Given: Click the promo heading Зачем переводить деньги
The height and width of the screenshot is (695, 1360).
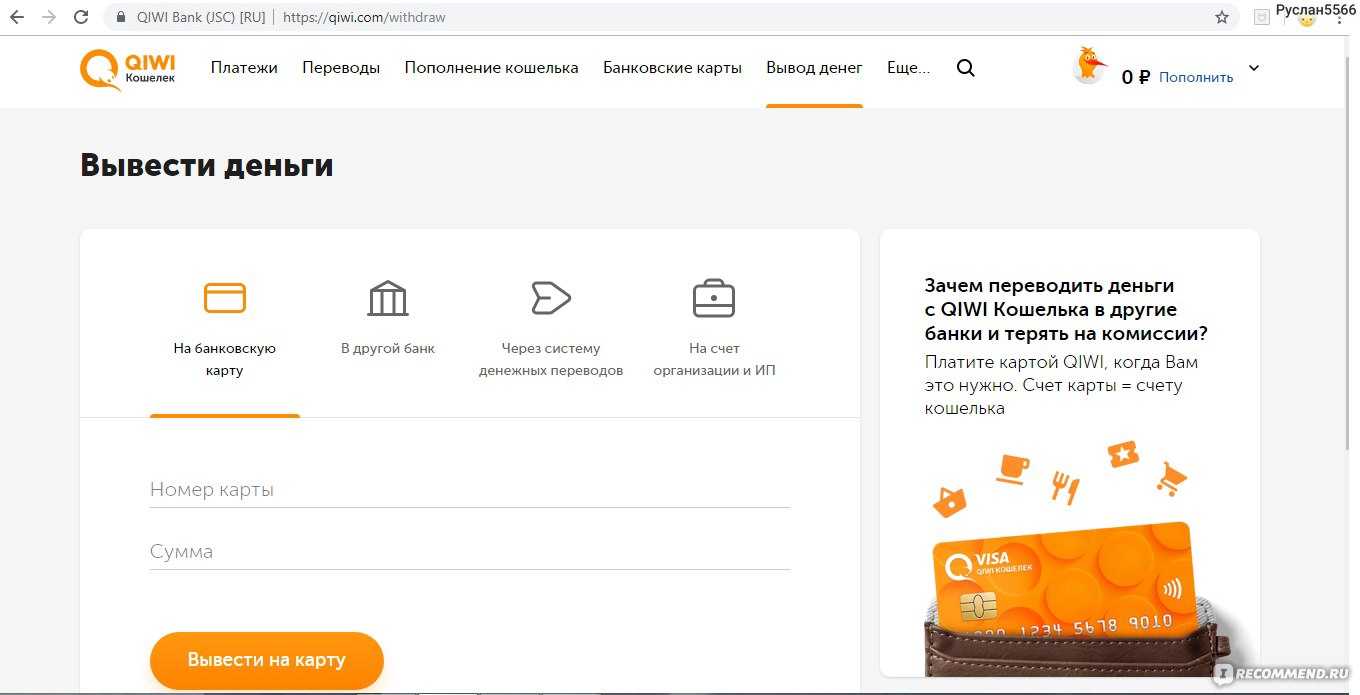Looking at the screenshot, I should (x=1066, y=310).
